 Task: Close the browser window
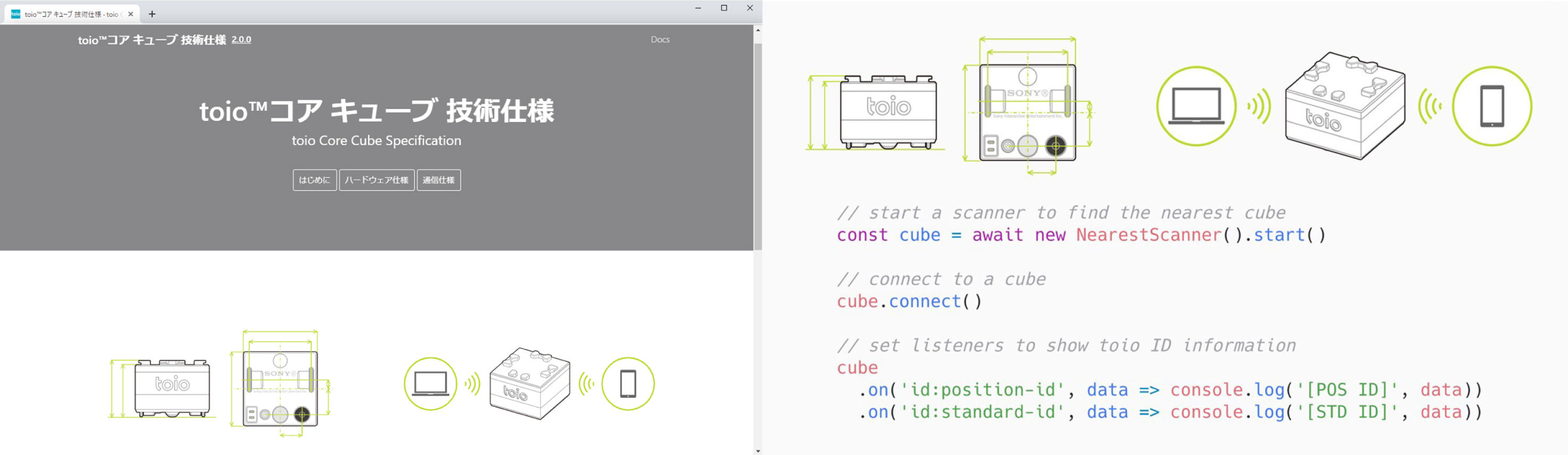749,8
